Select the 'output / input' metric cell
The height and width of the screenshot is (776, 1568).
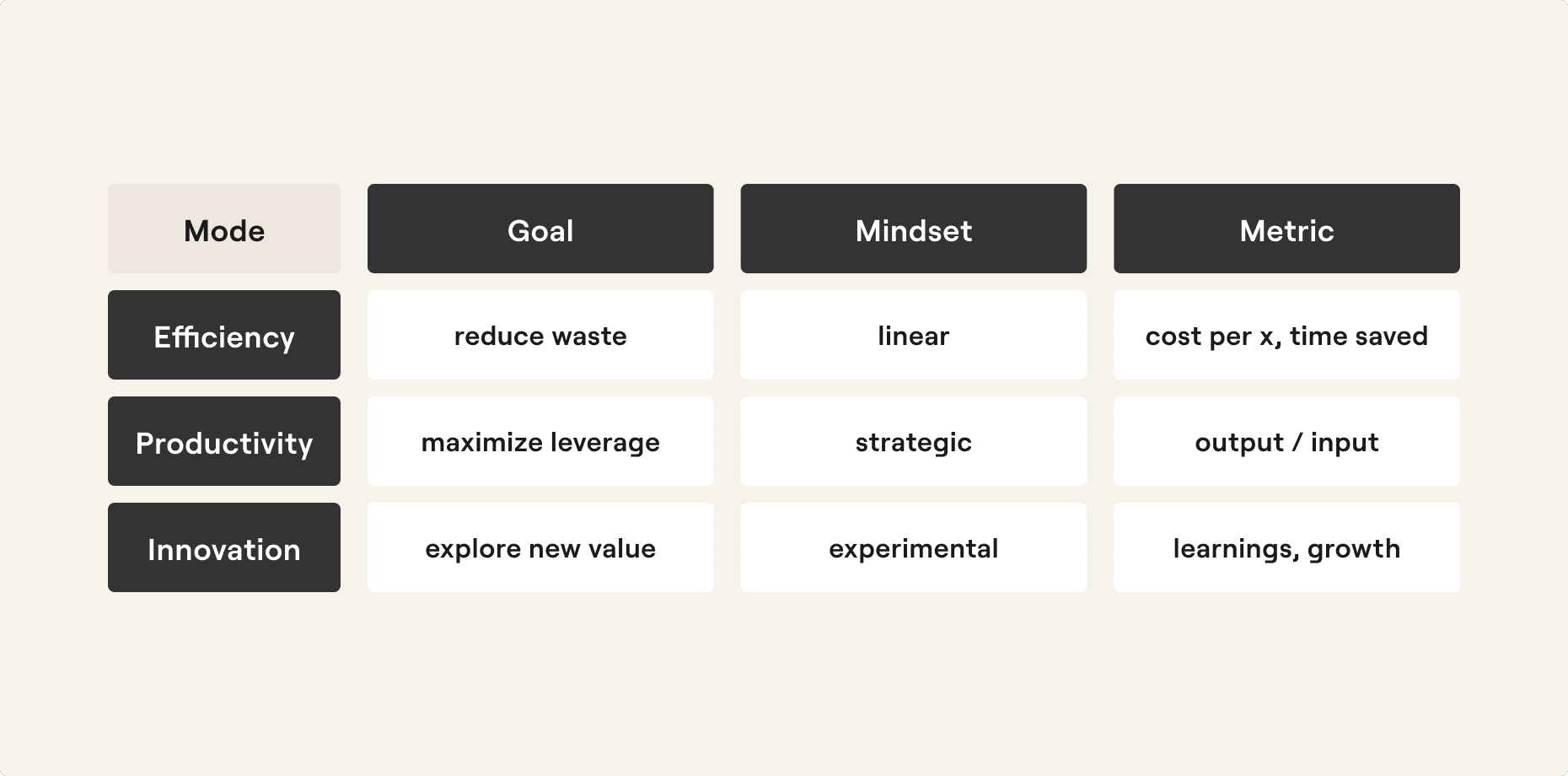pyautogui.click(x=1286, y=441)
